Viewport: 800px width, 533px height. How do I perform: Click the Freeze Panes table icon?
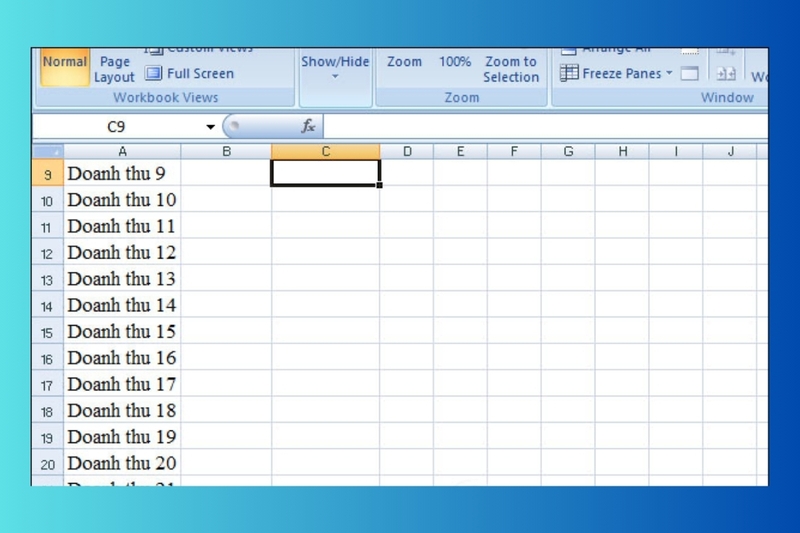[569, 73]
